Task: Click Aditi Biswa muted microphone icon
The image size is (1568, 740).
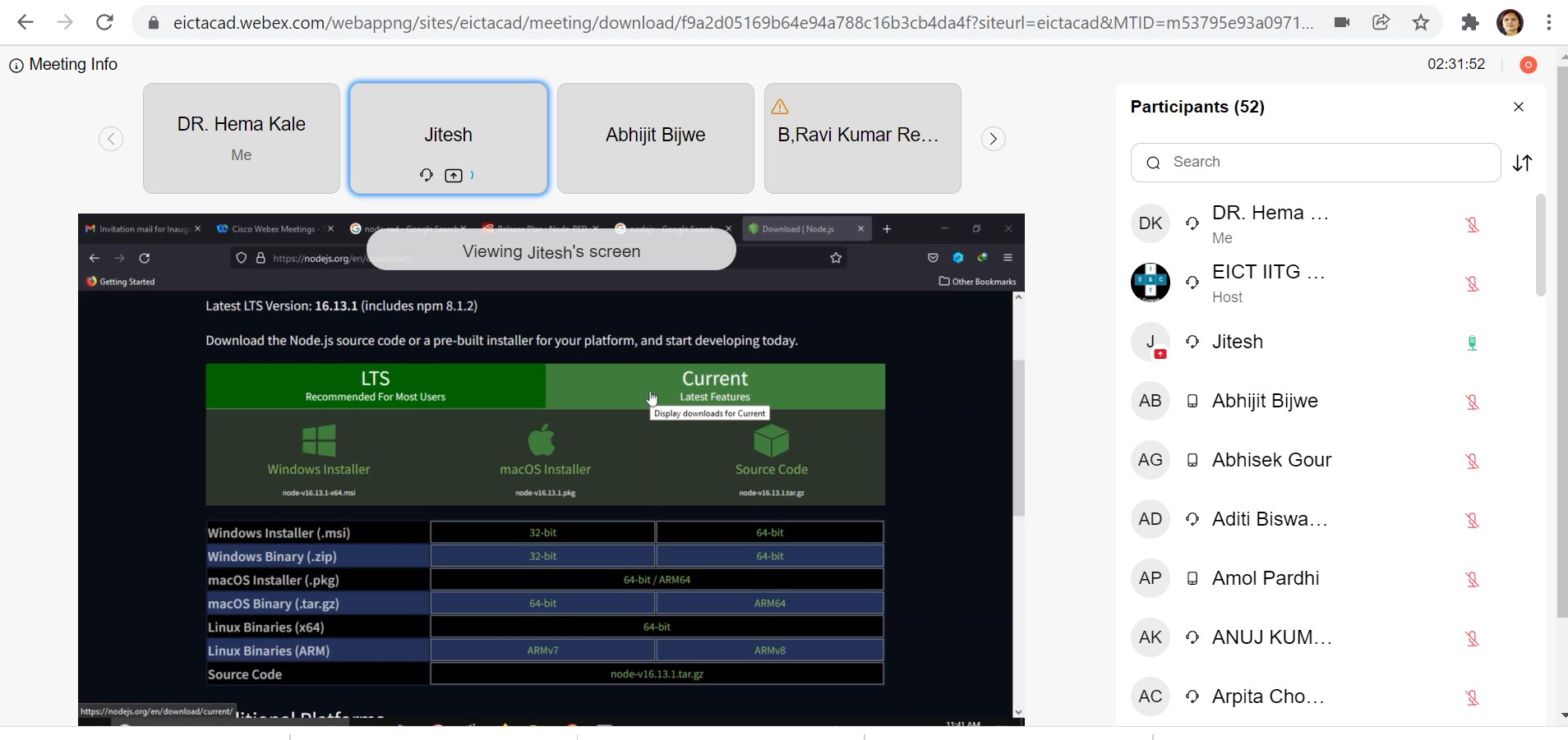Action: coord(1472,520)
